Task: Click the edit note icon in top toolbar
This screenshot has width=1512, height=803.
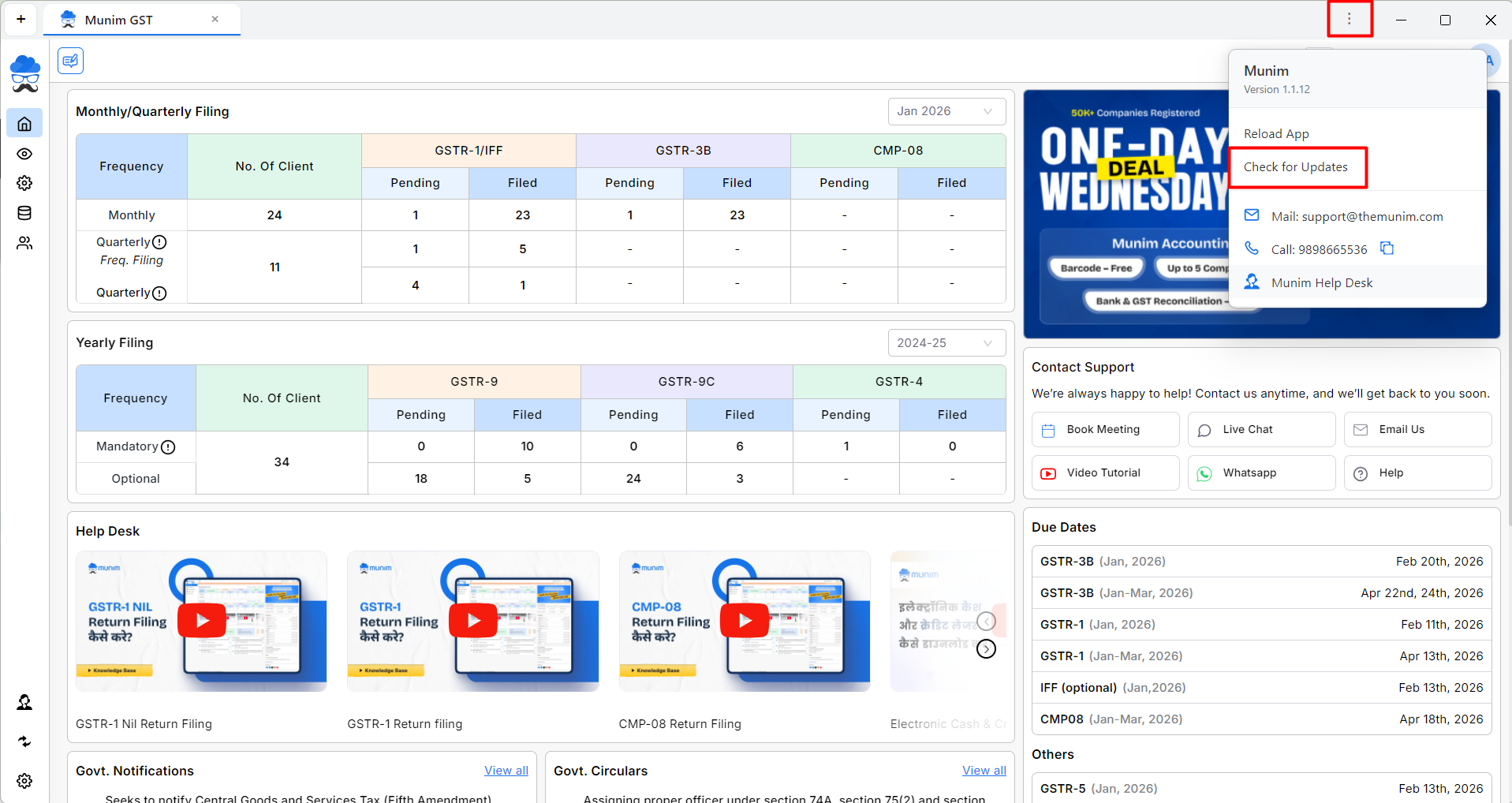Action: (x=71, y=61)
